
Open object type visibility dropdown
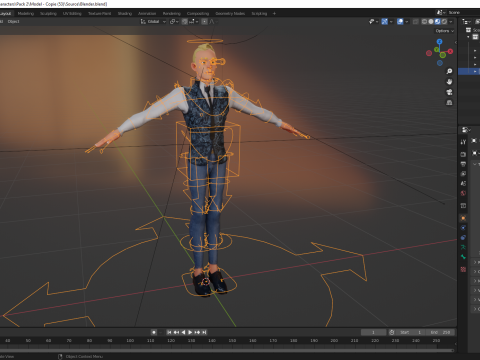(374, 21)
